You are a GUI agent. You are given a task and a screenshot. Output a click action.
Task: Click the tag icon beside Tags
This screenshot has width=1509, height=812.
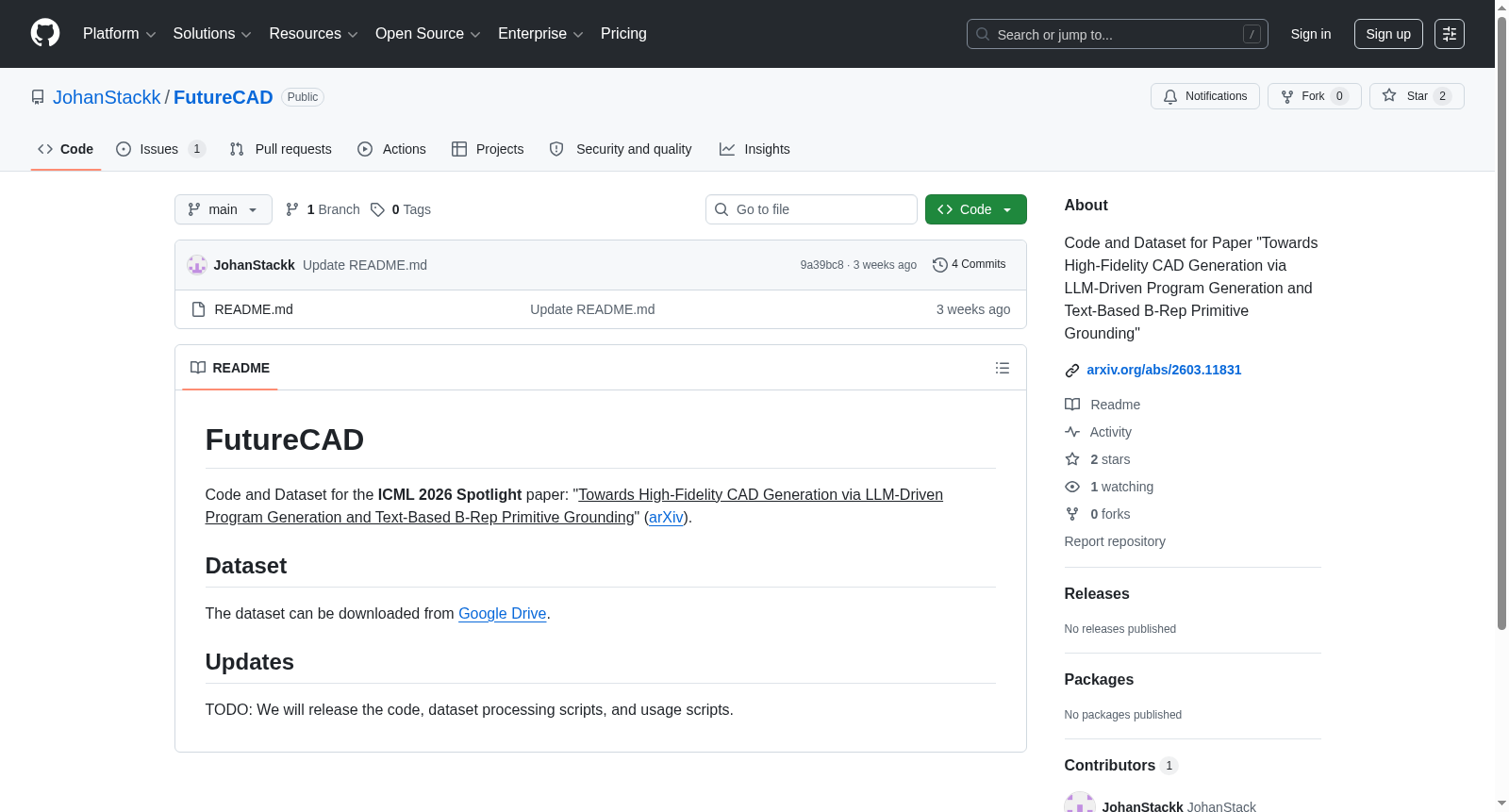tap(377, 209)
